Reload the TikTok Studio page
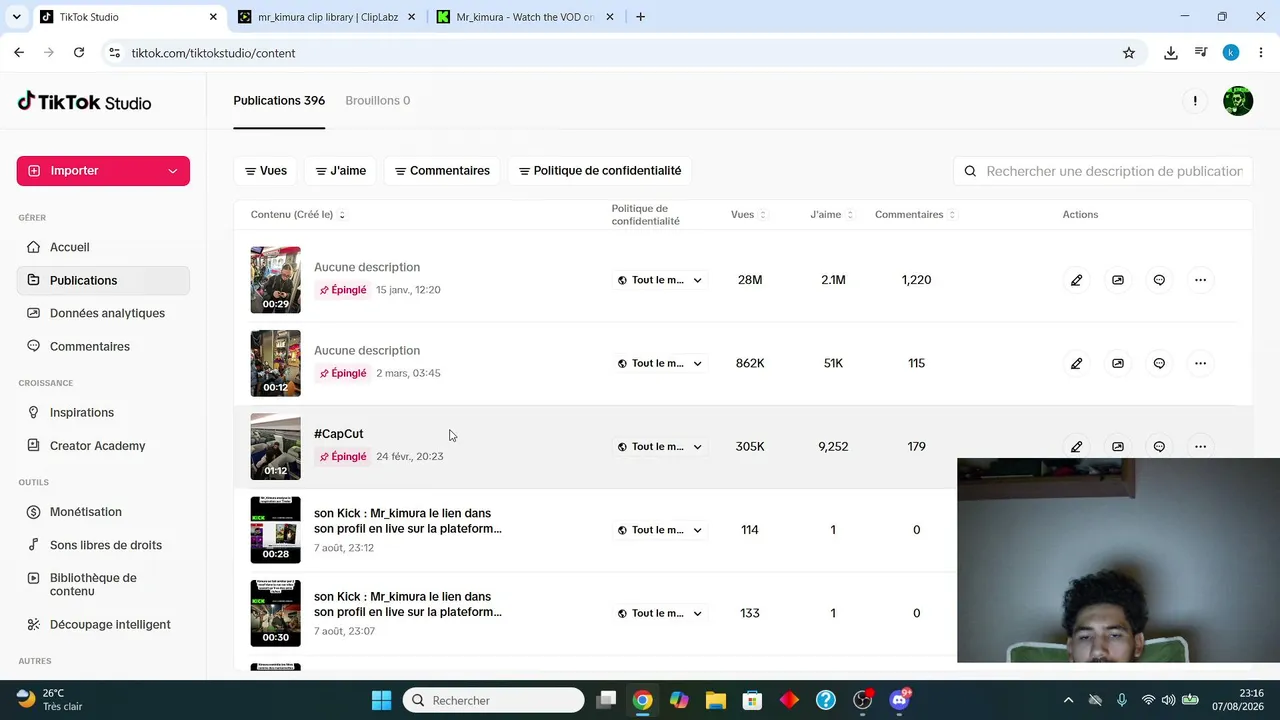Viewport: 1280px width, 720px height. pyautogui.click(x=79, y=53)
